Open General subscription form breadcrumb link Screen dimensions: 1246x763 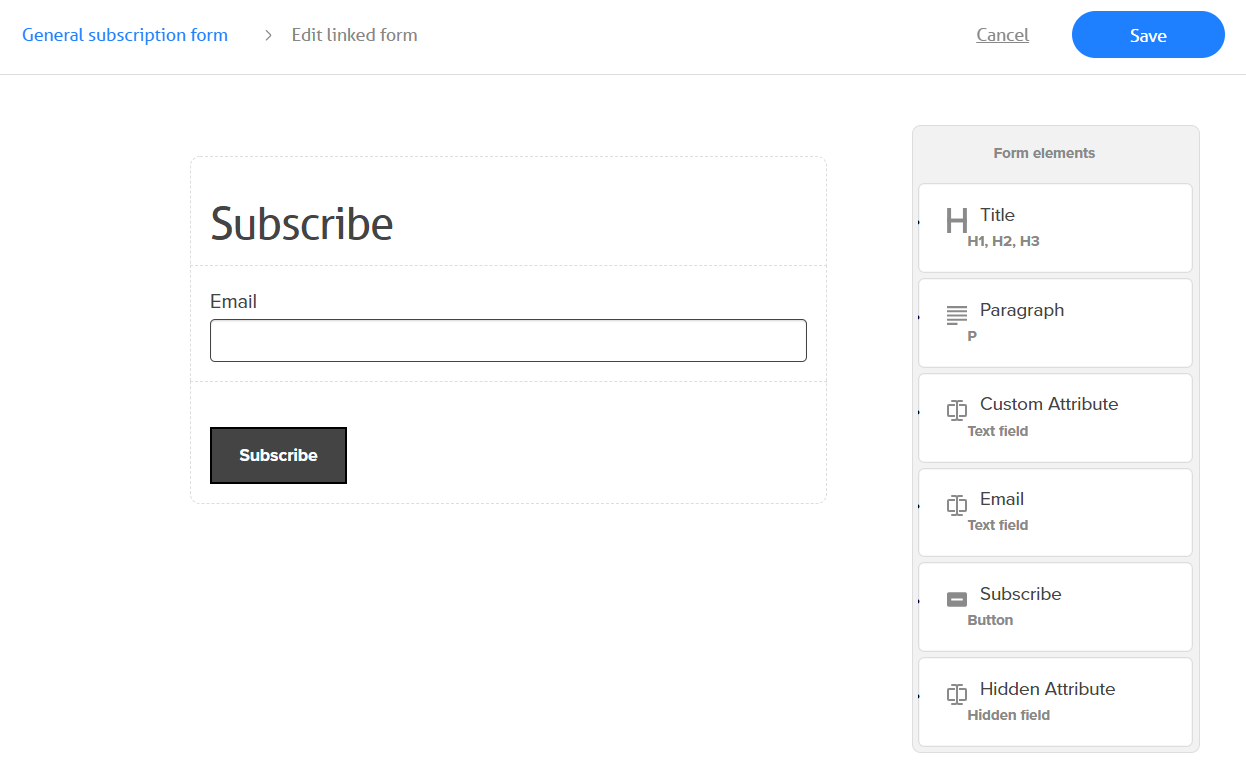pyautogui.click(x=125, y=35)
